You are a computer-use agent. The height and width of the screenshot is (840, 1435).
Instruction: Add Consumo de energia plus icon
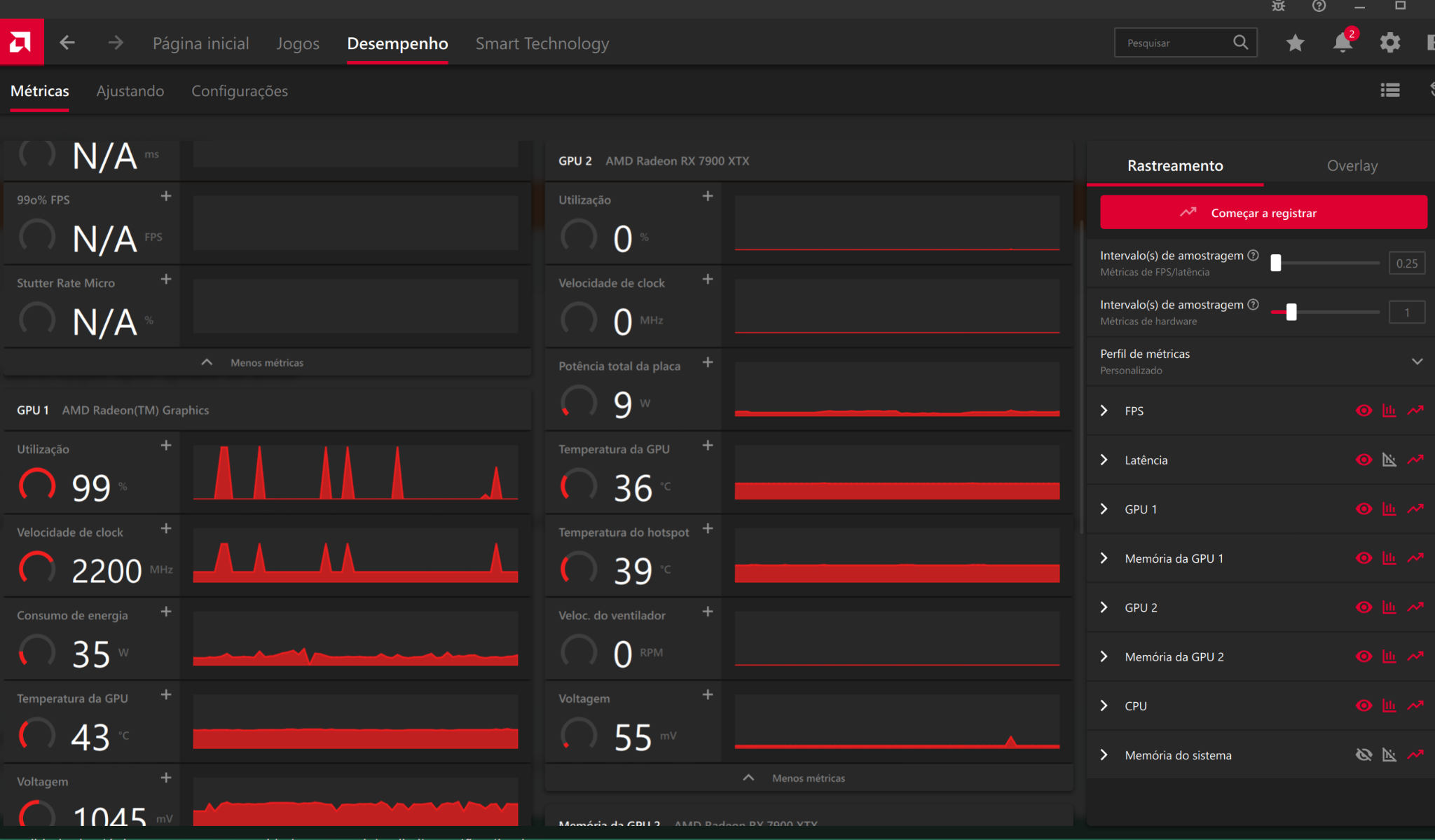coord(166,612)
